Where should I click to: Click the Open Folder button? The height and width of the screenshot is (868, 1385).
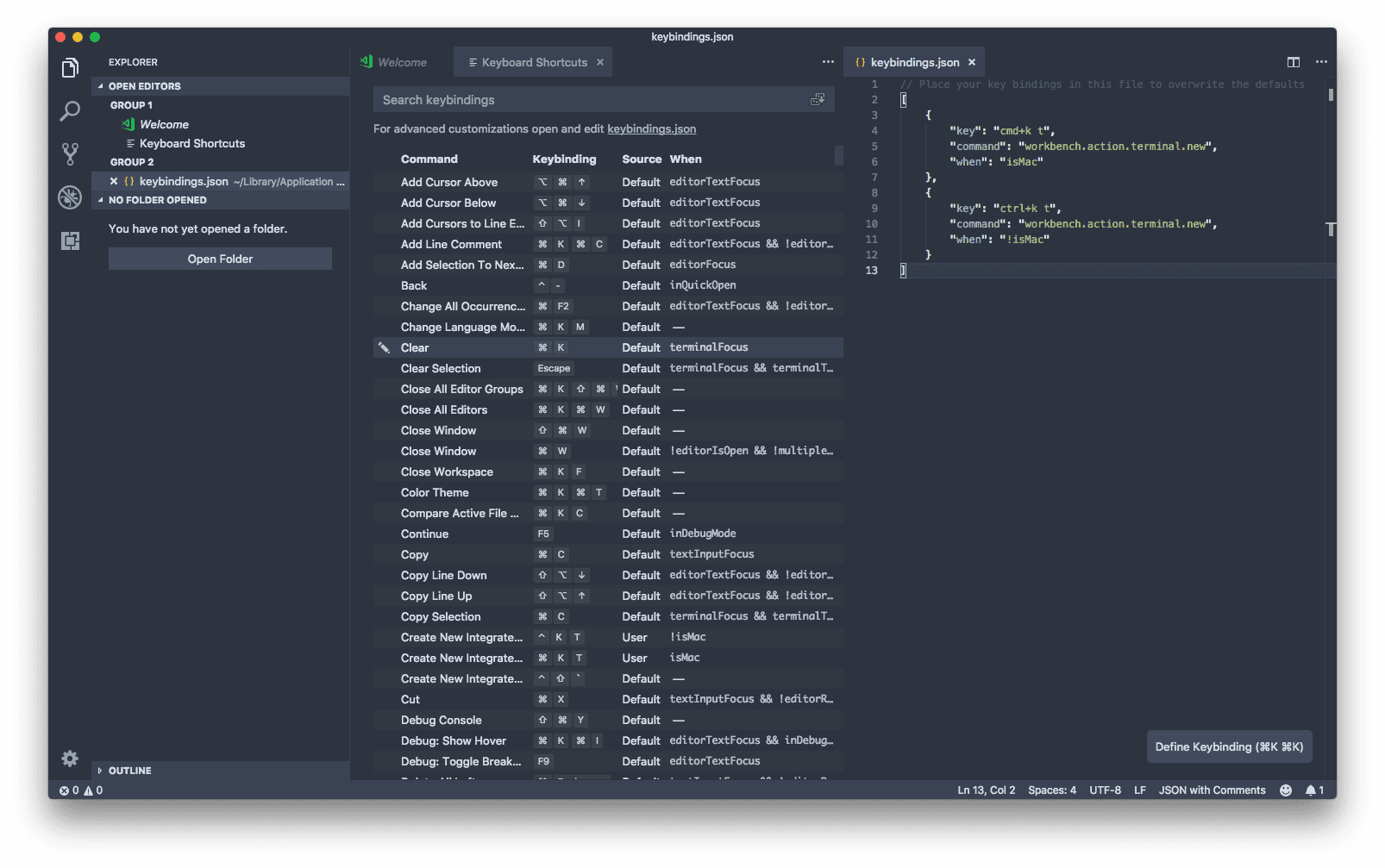[220, 259]
